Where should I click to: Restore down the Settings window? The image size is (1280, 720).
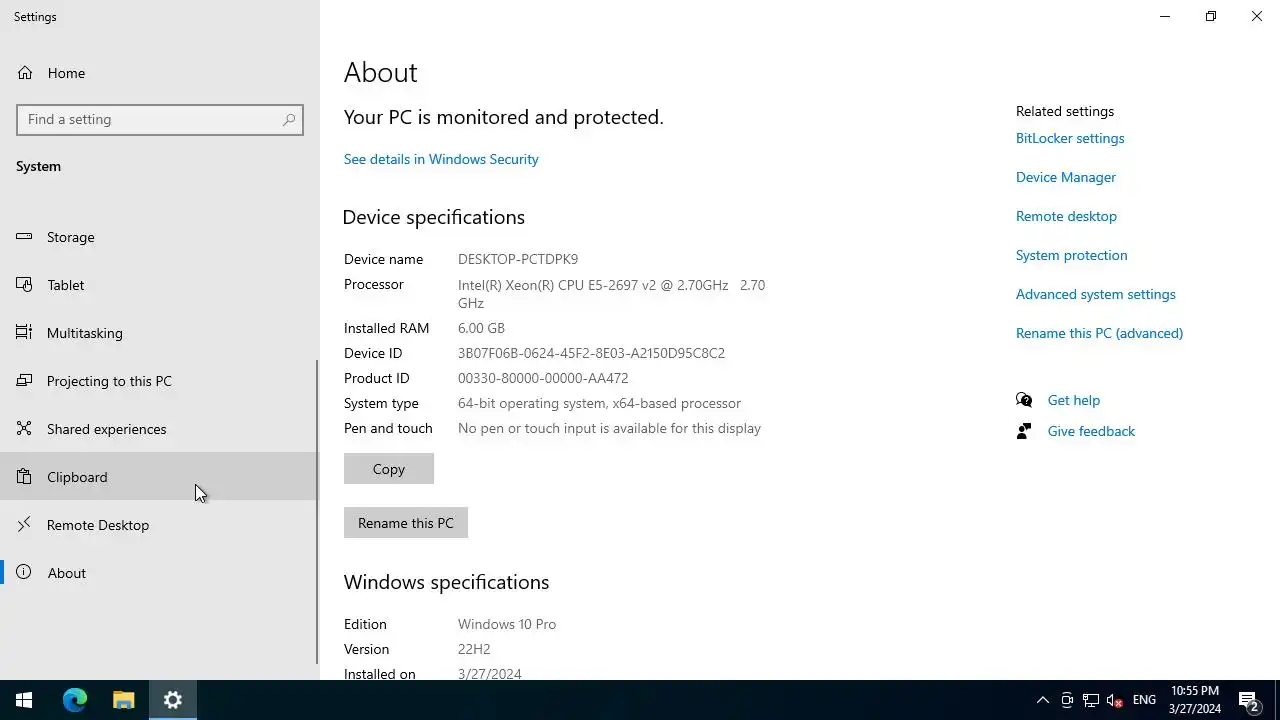(1211, 16)
